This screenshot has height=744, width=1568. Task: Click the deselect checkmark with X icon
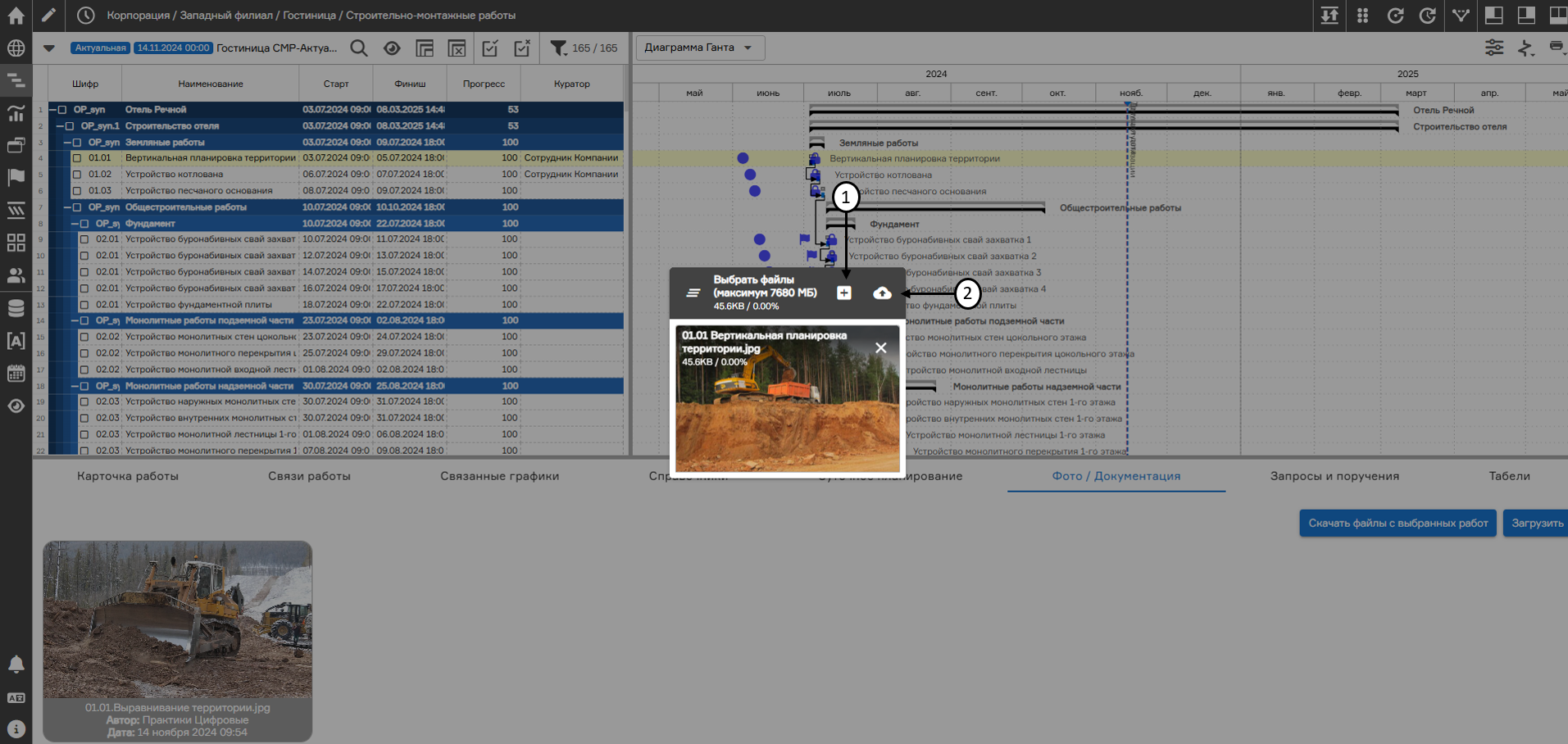(x=522, y=48)
